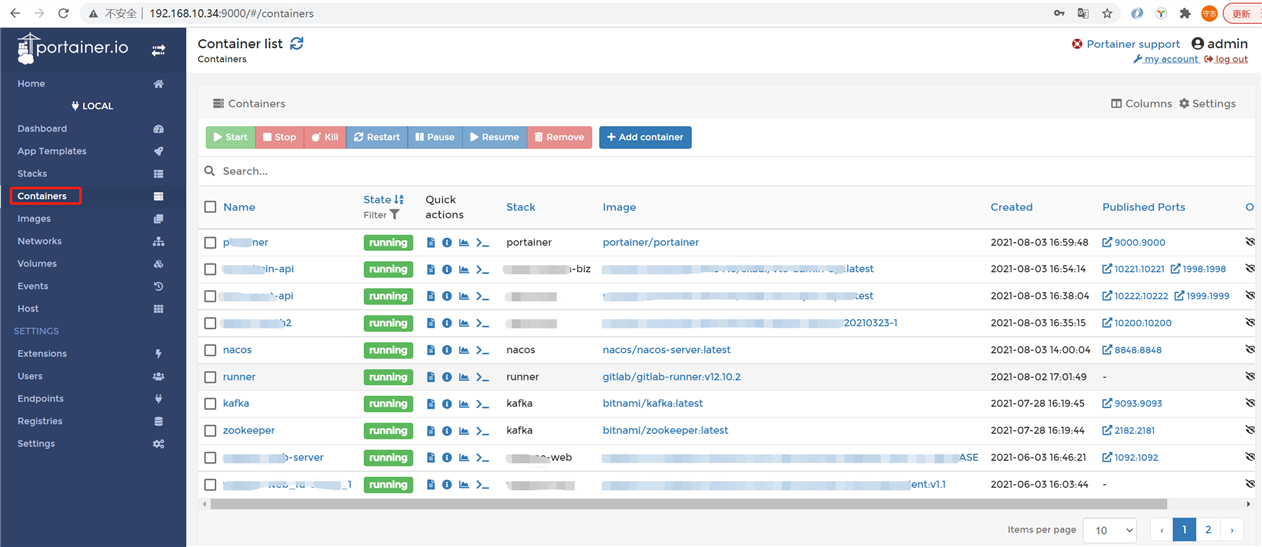Viewport: 1262px width, 547px height.
Task: Go to pagination page 2
Action: (1208, 530)
